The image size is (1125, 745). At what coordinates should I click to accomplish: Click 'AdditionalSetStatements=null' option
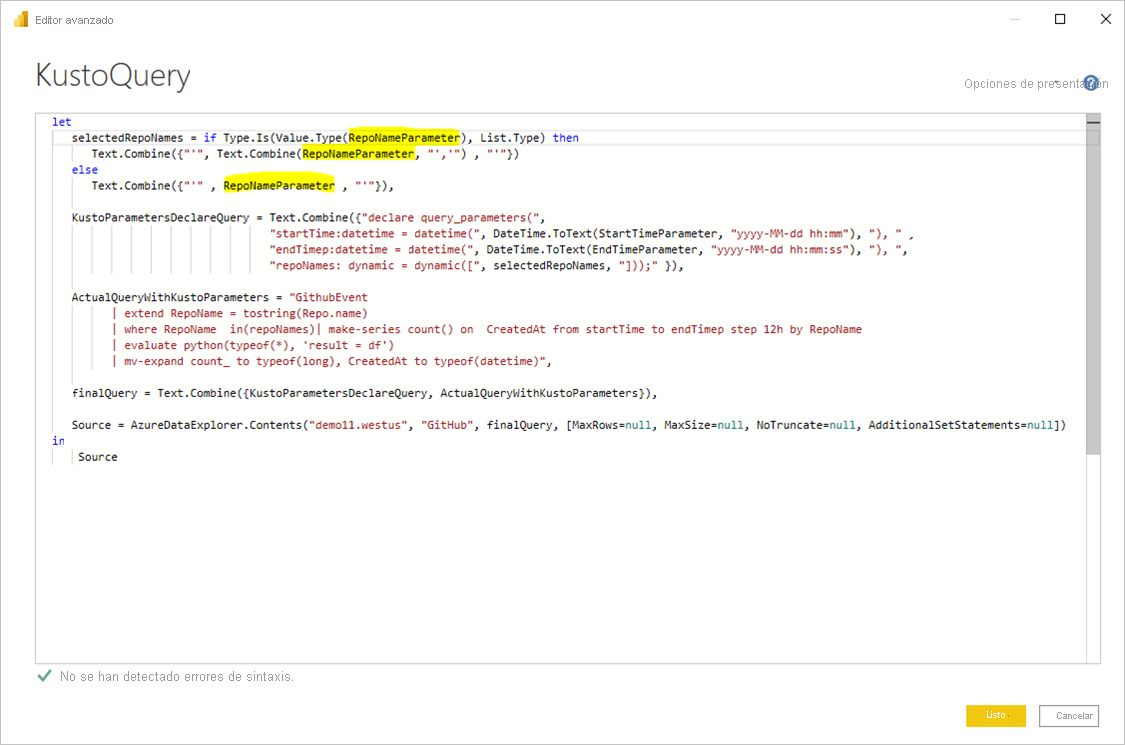tap(961, 425)
